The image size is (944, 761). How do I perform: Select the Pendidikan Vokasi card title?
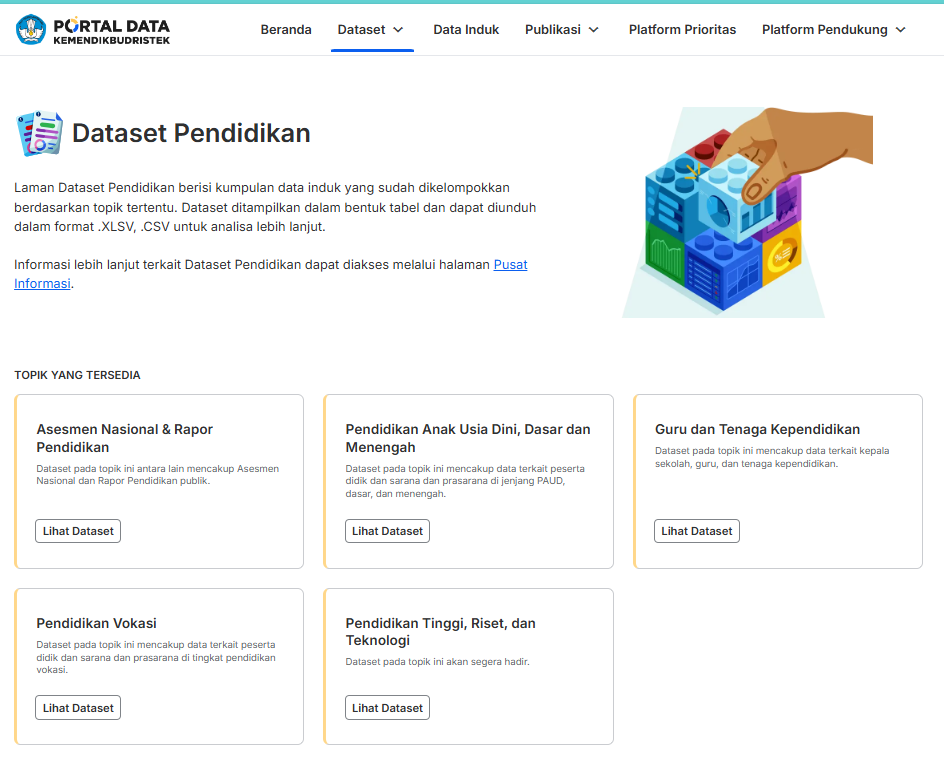coord(96,623)
